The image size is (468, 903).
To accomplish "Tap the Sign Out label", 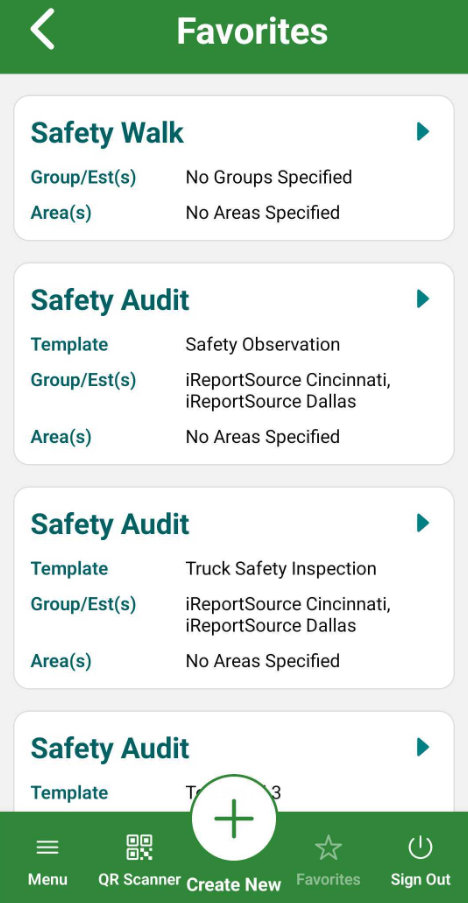I will [x=421, y=879].
